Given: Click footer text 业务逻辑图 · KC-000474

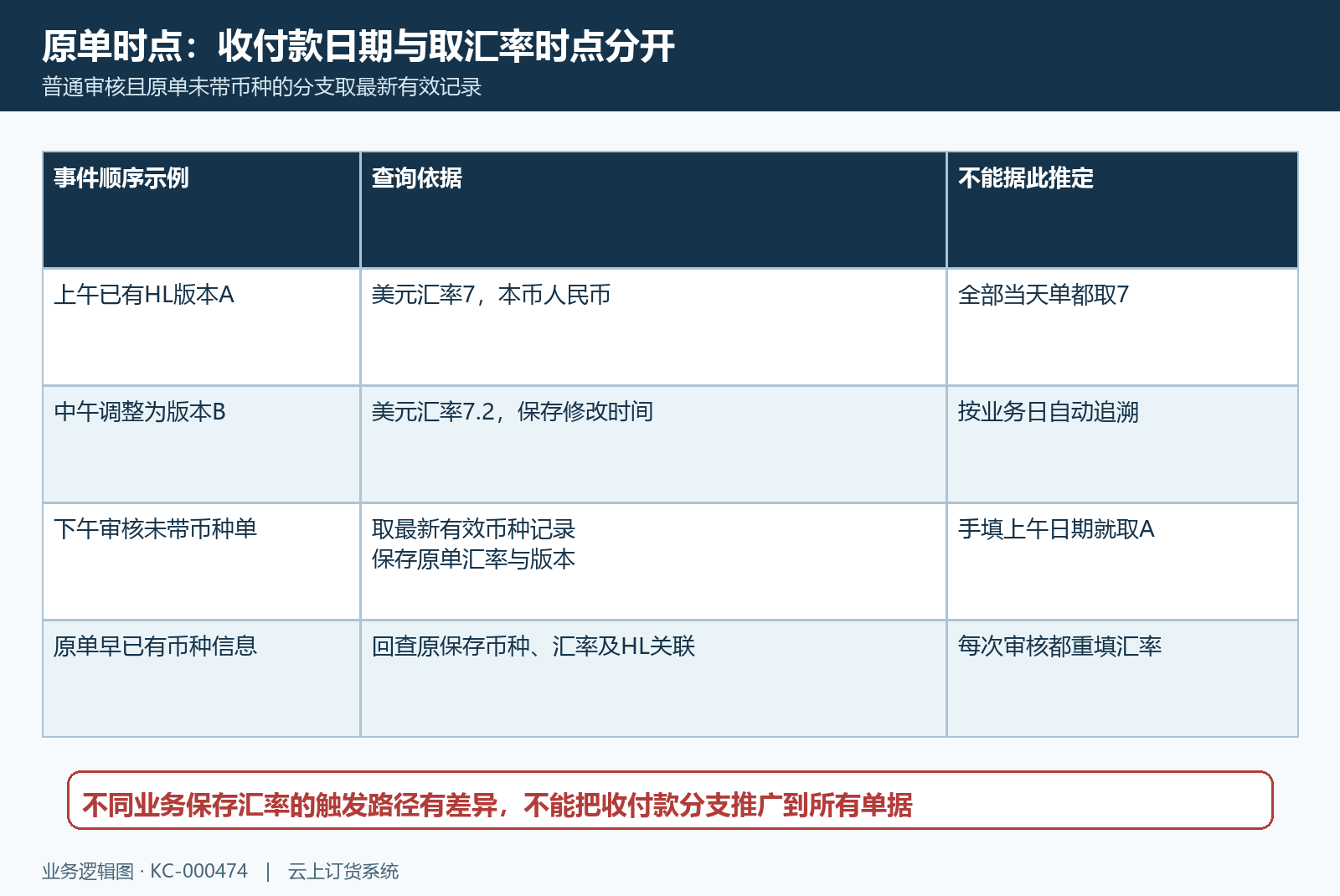Looking at the screenshot, I should point(145,872).
